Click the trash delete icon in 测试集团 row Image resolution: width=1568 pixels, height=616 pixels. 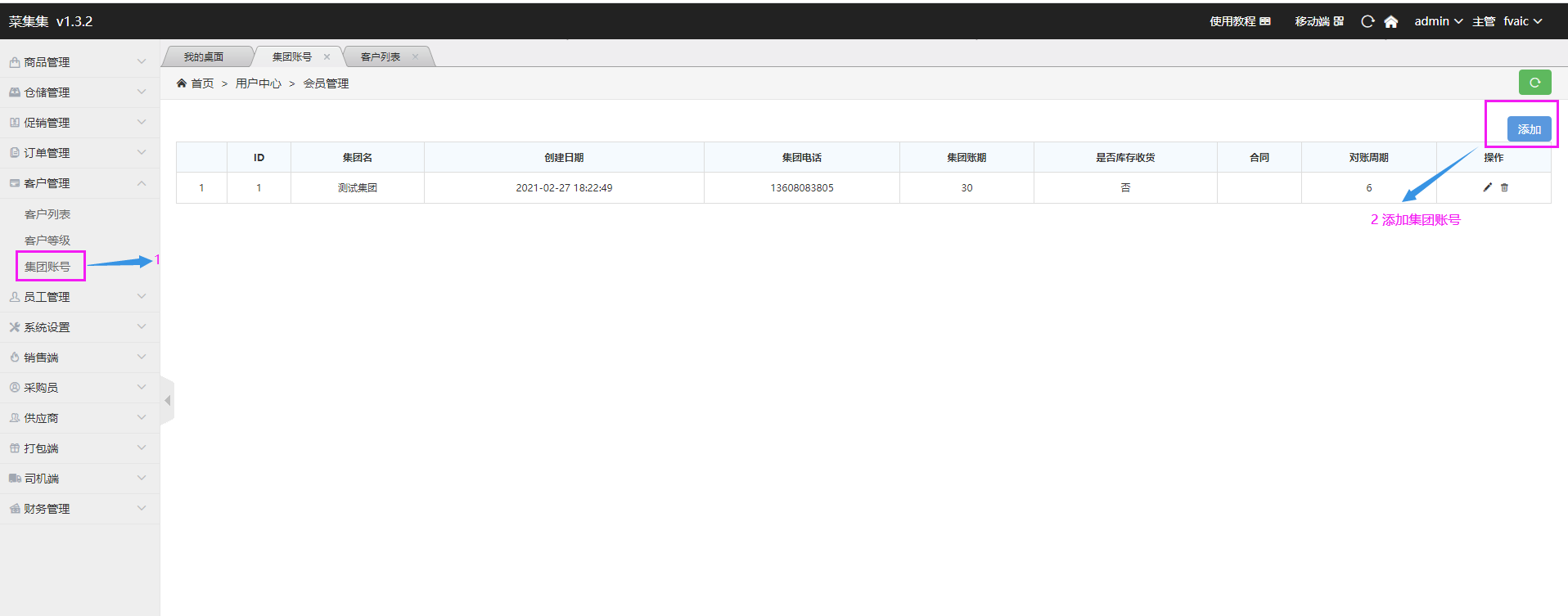1504,187
